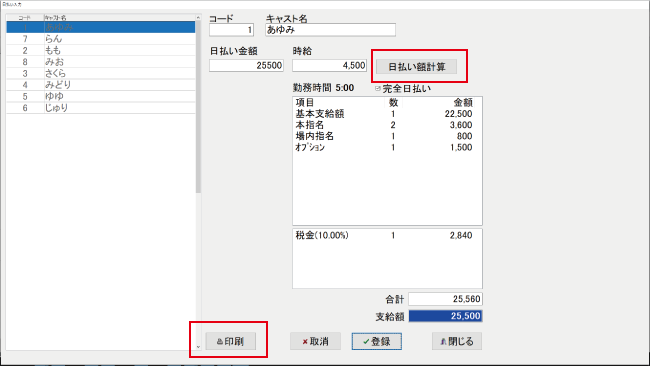Select cast row じゅり in list
The image size is (650, 366).
(x=101, y=108)
